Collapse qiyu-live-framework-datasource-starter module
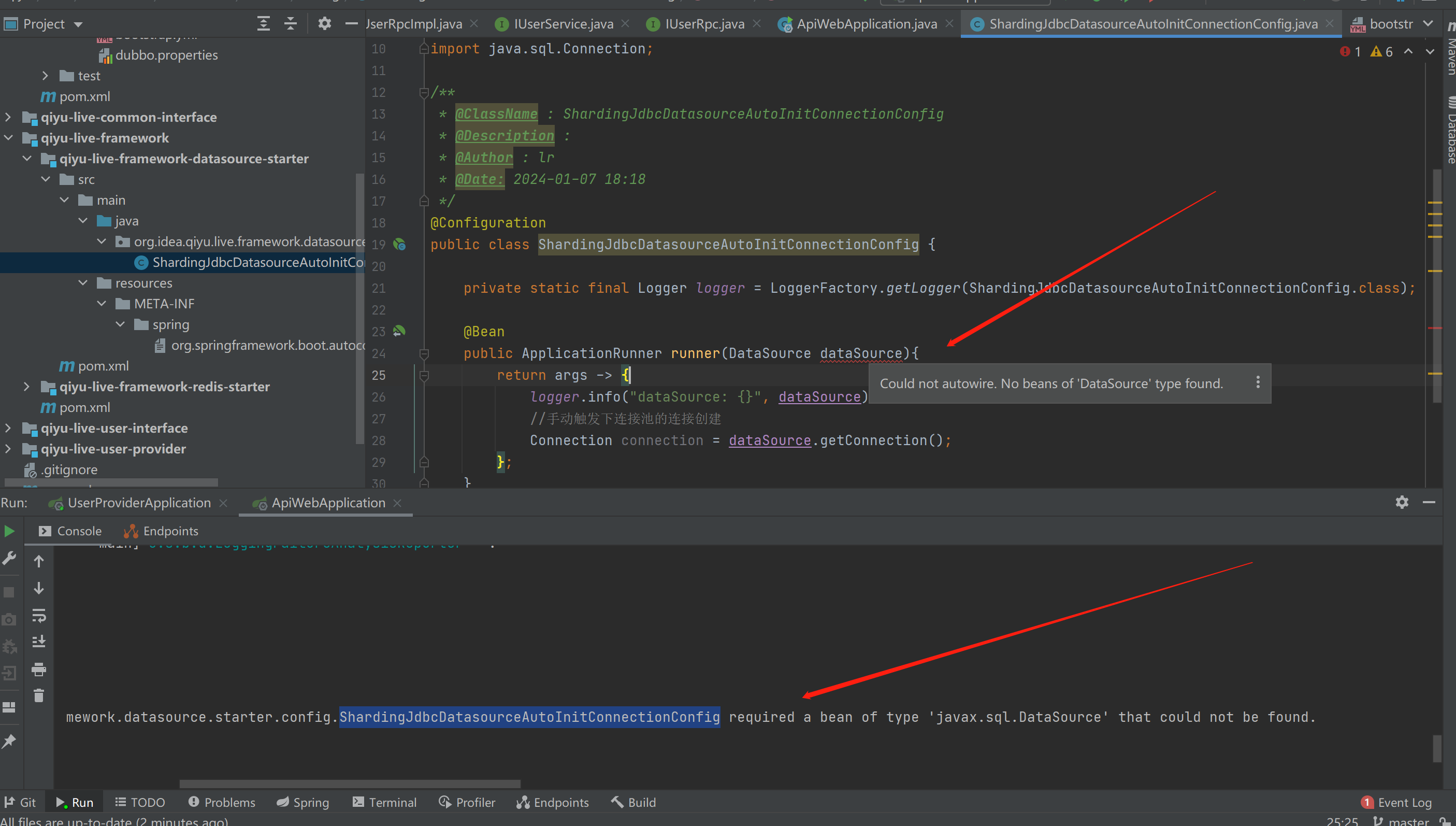Viewport: 1456px width, 826px height. click(x=26, y=158)
